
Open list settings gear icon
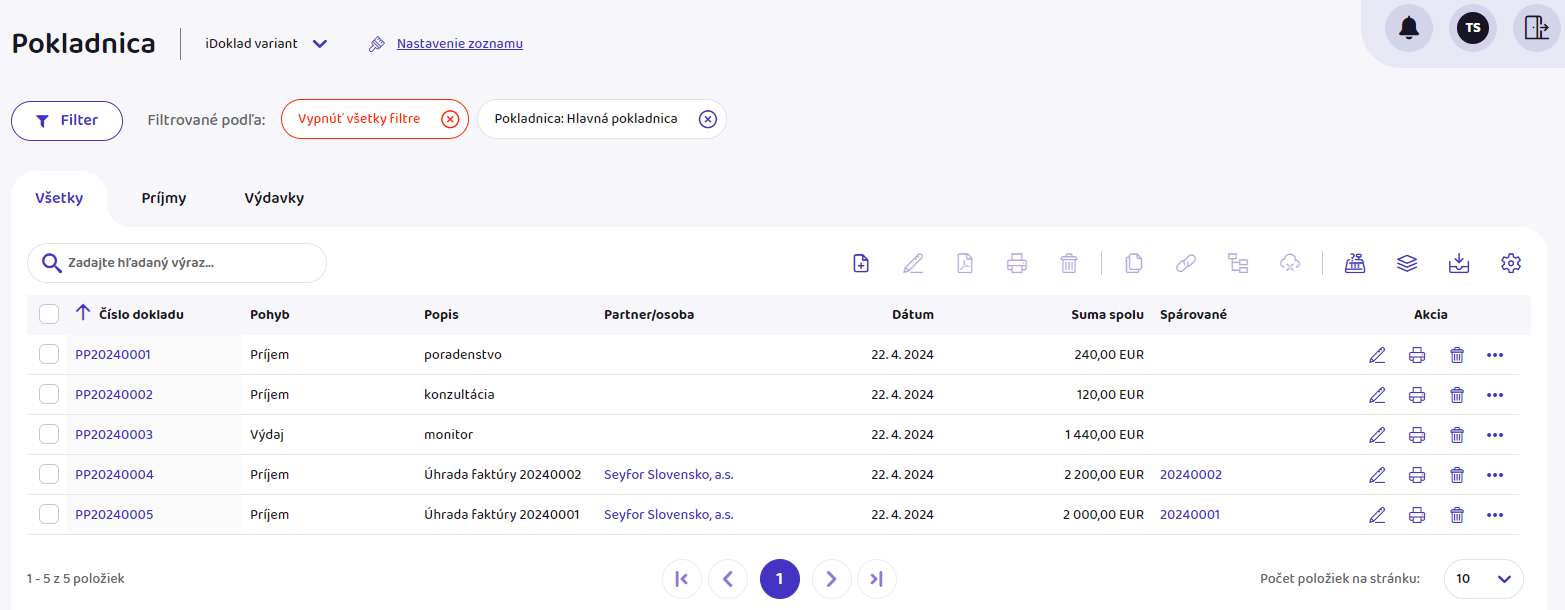click(1511, 263)
